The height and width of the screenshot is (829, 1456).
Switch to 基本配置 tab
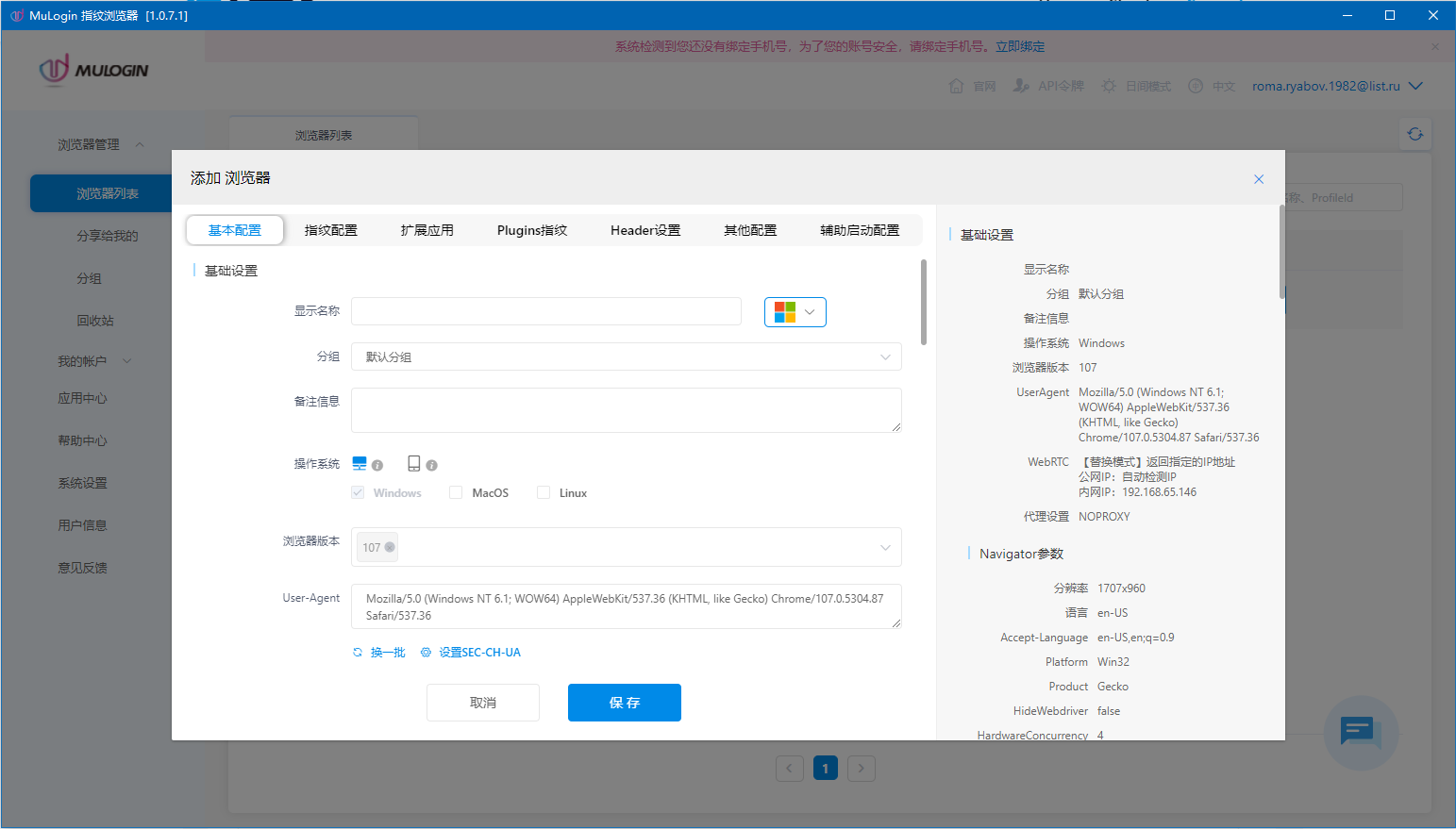(x=235, y=230)
